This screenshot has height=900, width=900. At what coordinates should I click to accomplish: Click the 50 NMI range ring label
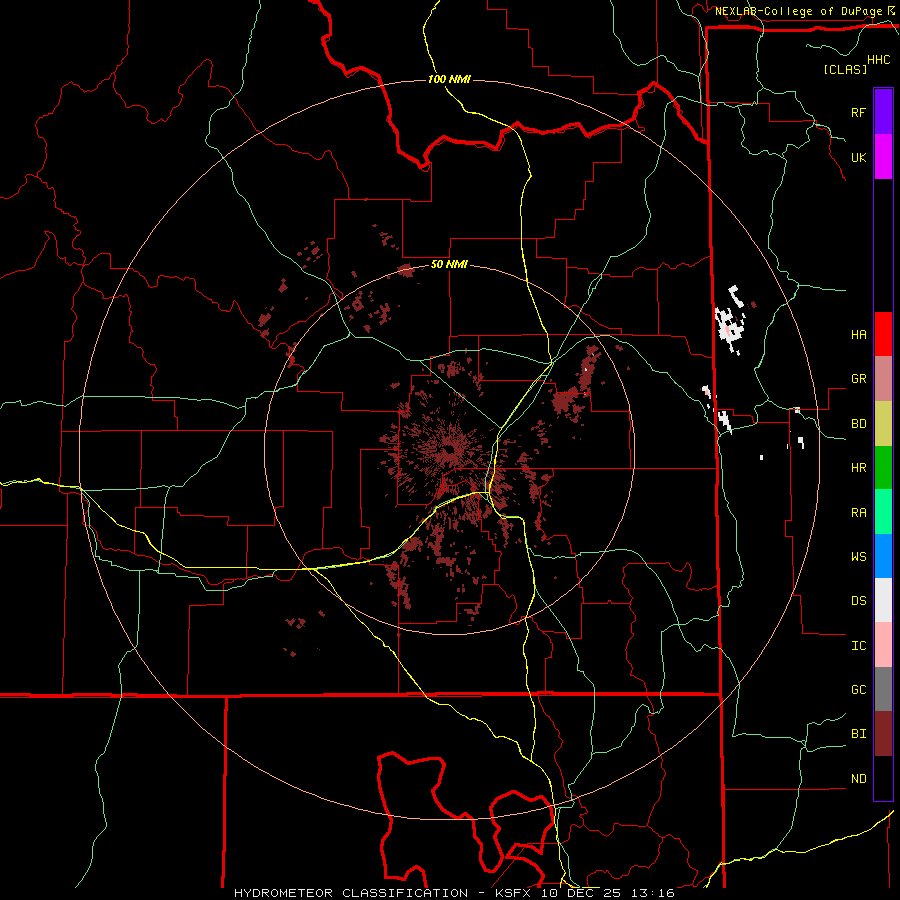coord(449,265)
